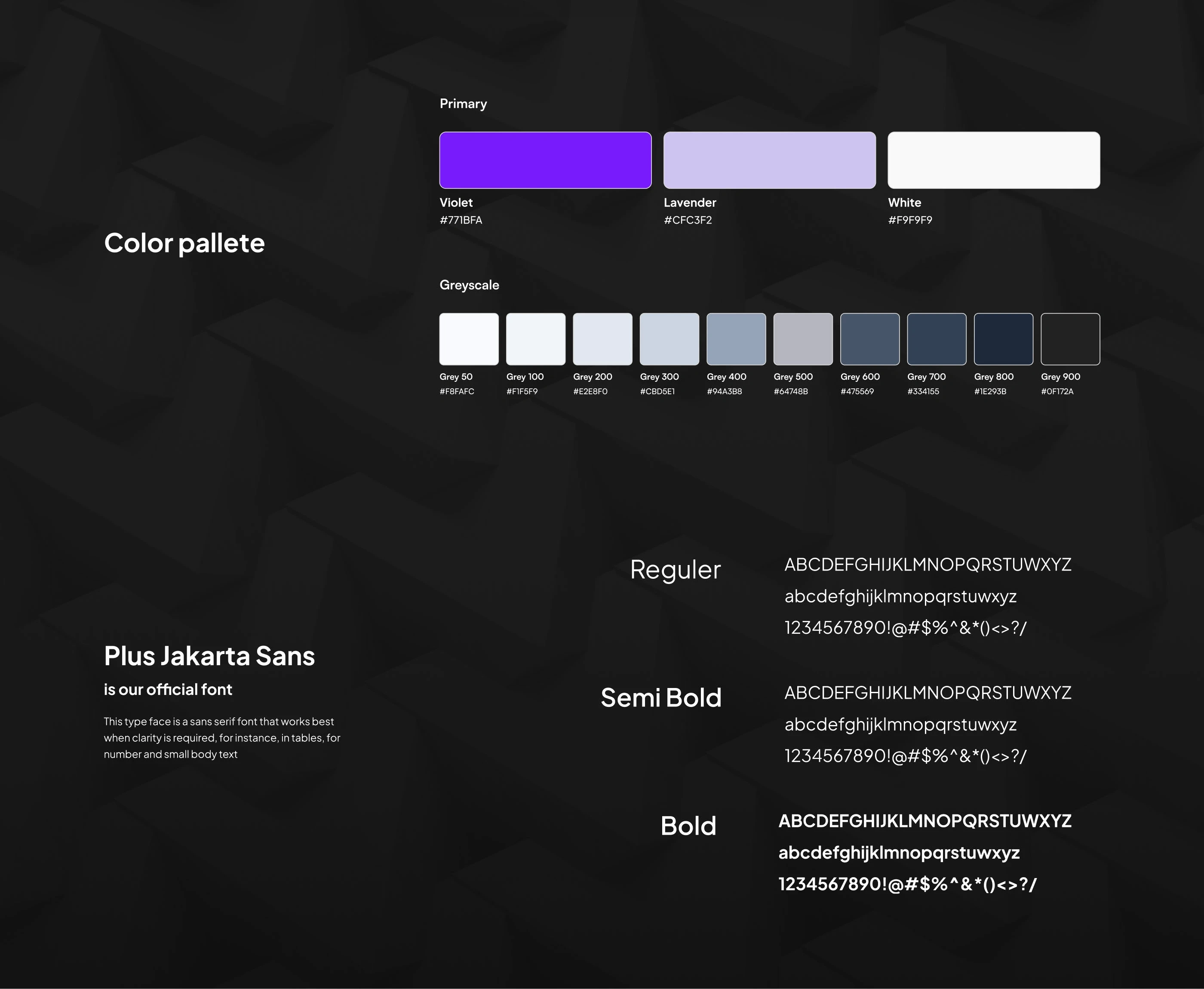Click the Reguler lowercase alphabet sample

(900, 596)
